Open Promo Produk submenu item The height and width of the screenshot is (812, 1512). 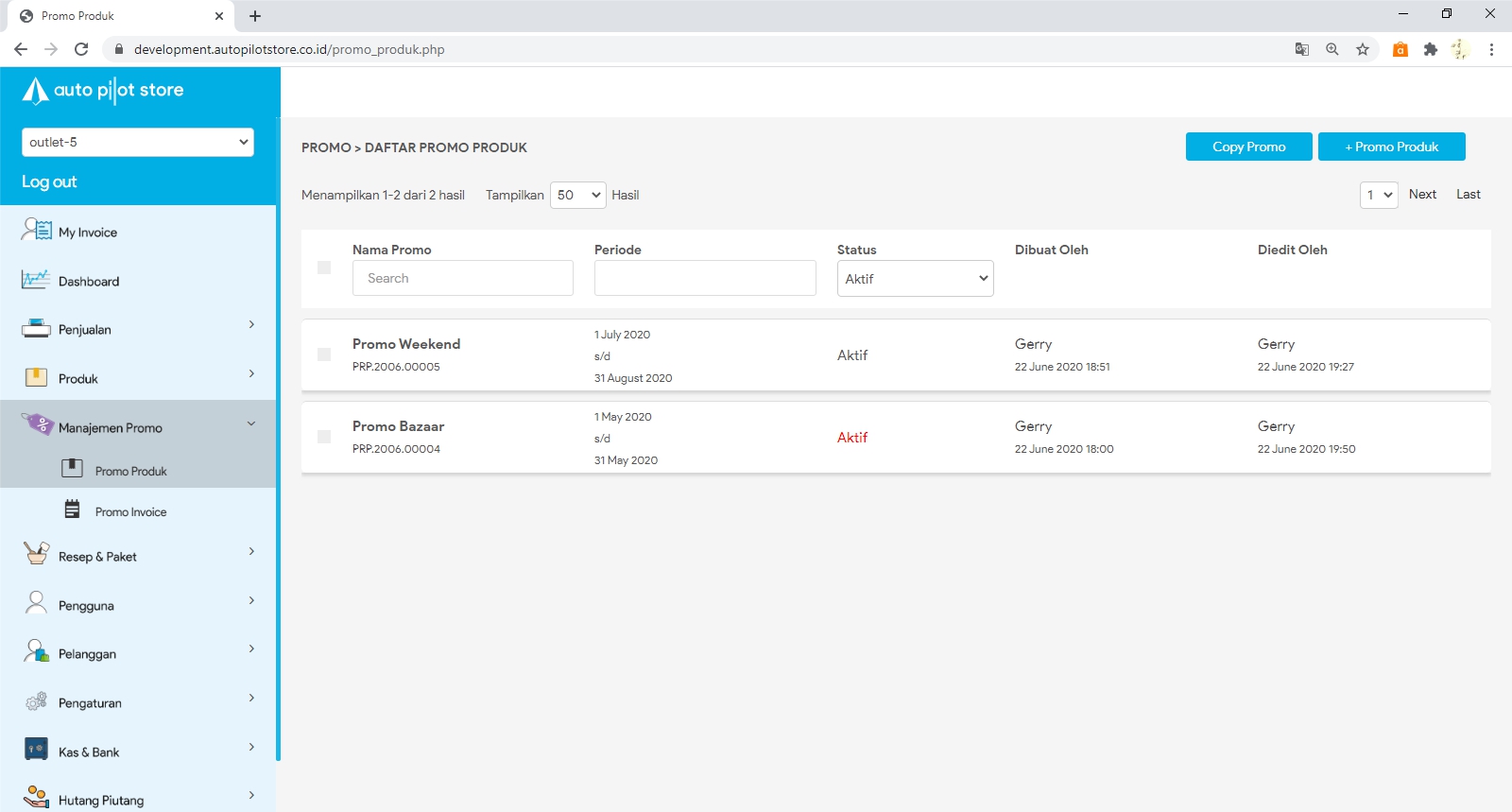(130, 471)
